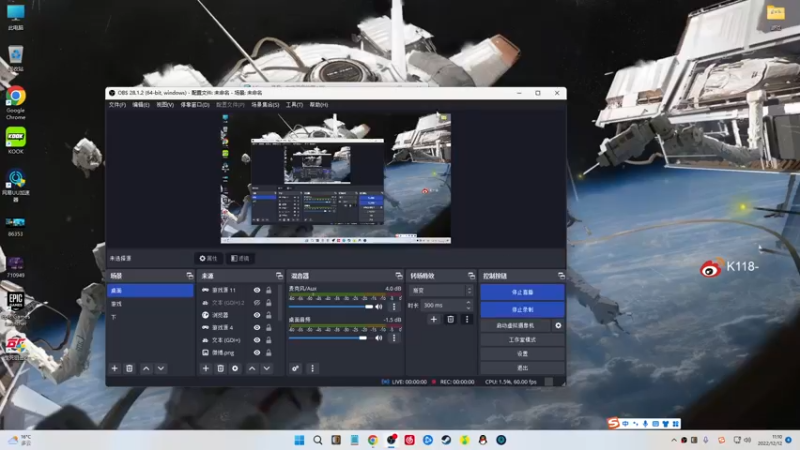This screenshot has width=800, height=450.
Task: Click the 启动虚拟摄像机 Start Virtual Camera button
Action: pyautogui.click(x=515, y=326)
